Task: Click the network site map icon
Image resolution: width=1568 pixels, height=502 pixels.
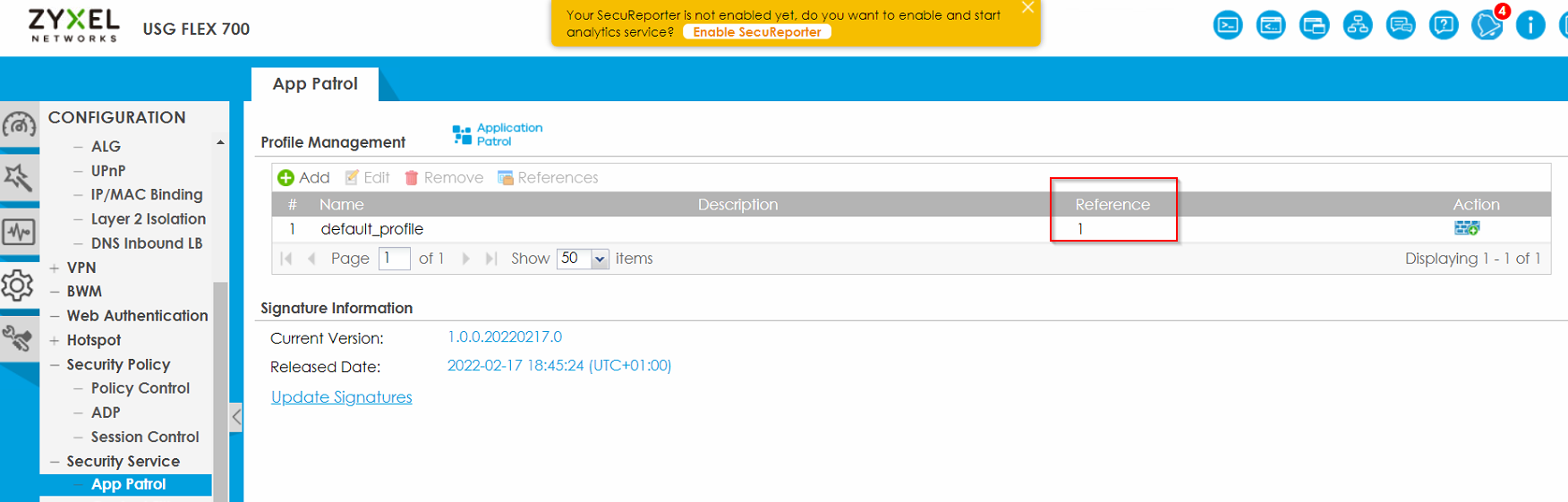Action: [x=1357, y=25]
